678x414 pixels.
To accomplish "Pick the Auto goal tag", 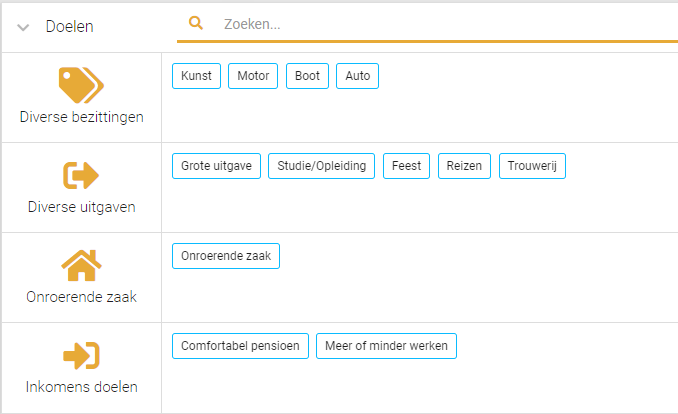I will (358, 76).
